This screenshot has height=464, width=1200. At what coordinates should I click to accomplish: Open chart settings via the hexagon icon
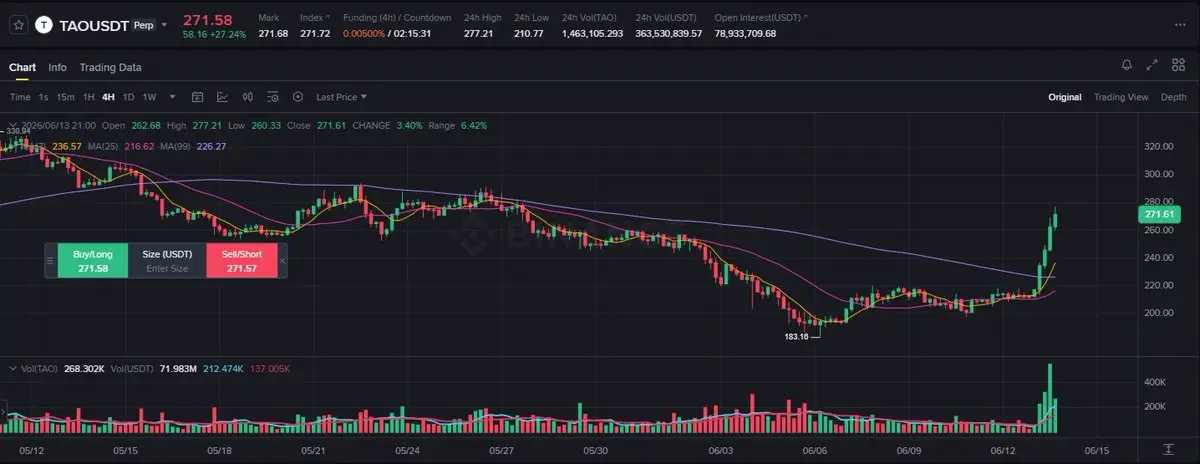tap(298, 97)
